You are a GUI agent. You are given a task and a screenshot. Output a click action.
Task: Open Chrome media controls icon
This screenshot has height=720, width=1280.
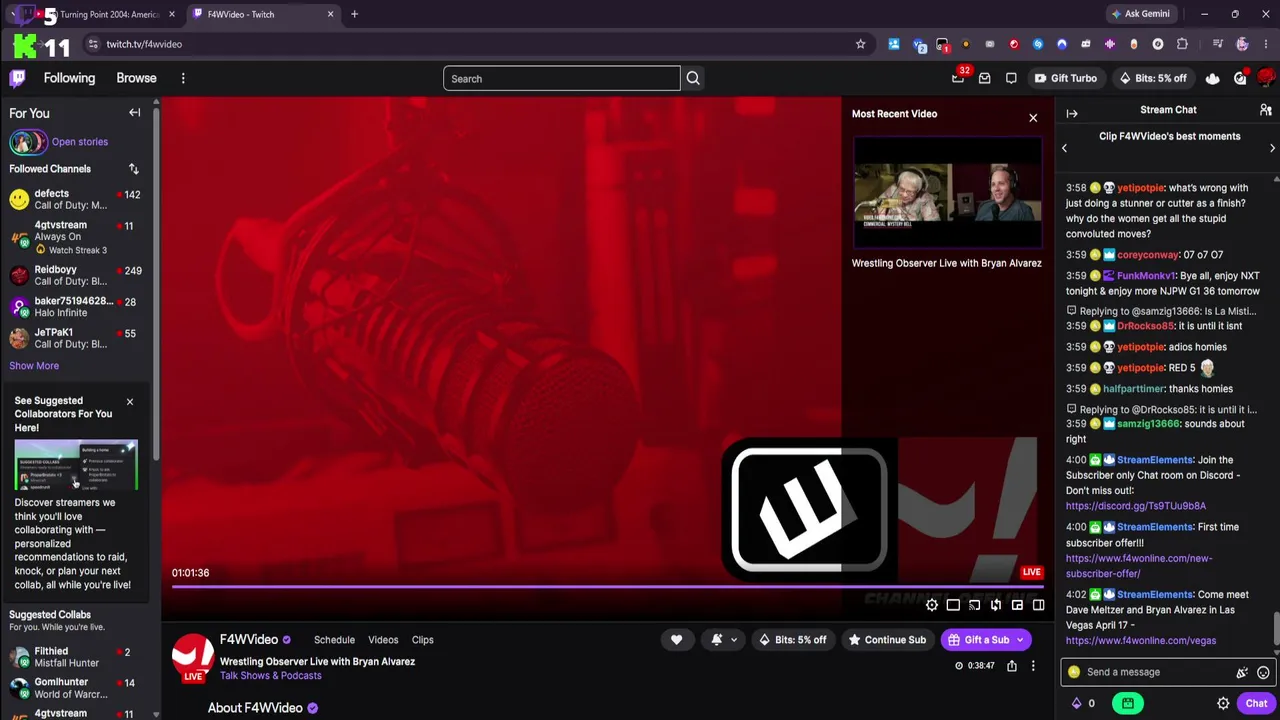tap(1217, 44)
